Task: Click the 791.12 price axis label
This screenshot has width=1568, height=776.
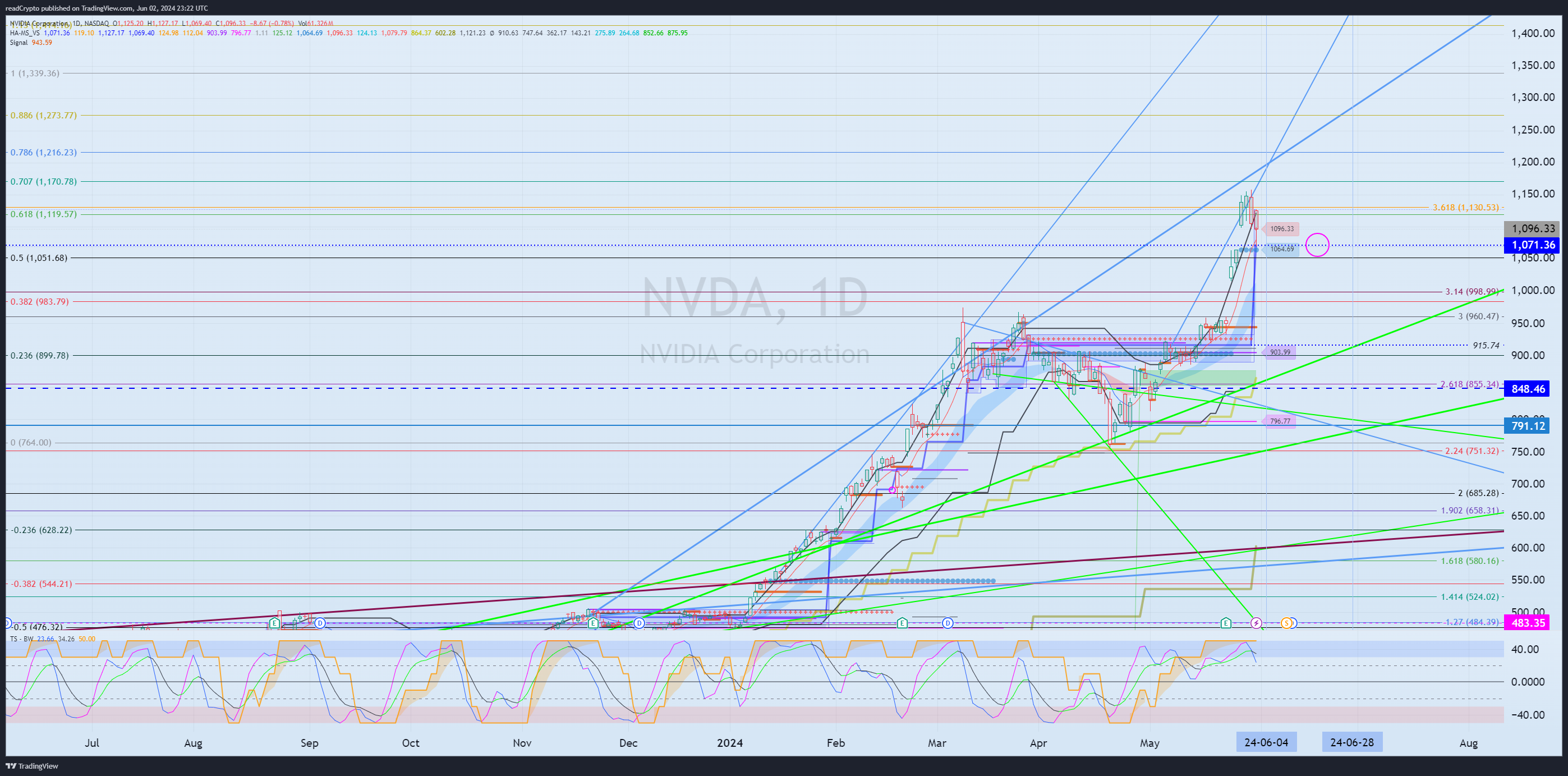Action: point(1527,426)
